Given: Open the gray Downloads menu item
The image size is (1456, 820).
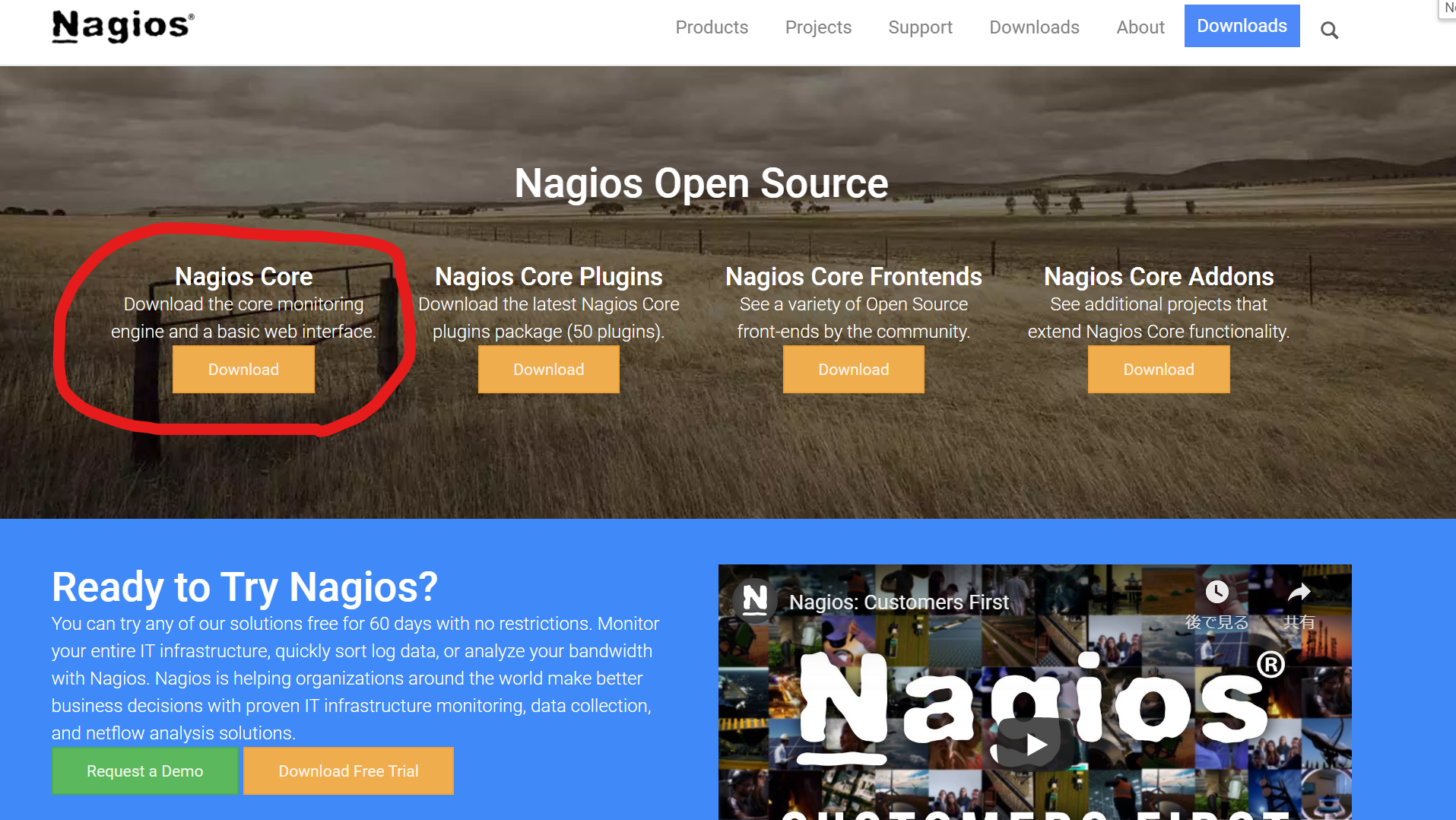Looking at the screenshot, I should (1034, 27).
